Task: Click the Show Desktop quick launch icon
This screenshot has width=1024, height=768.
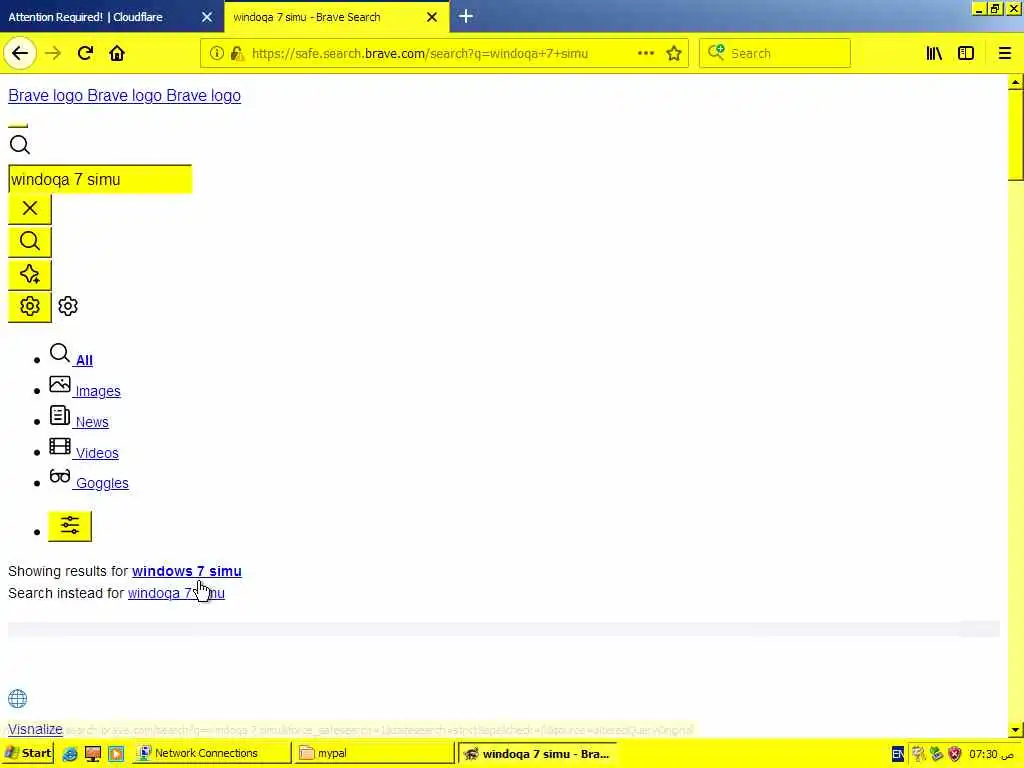Action: coord(93,754)
